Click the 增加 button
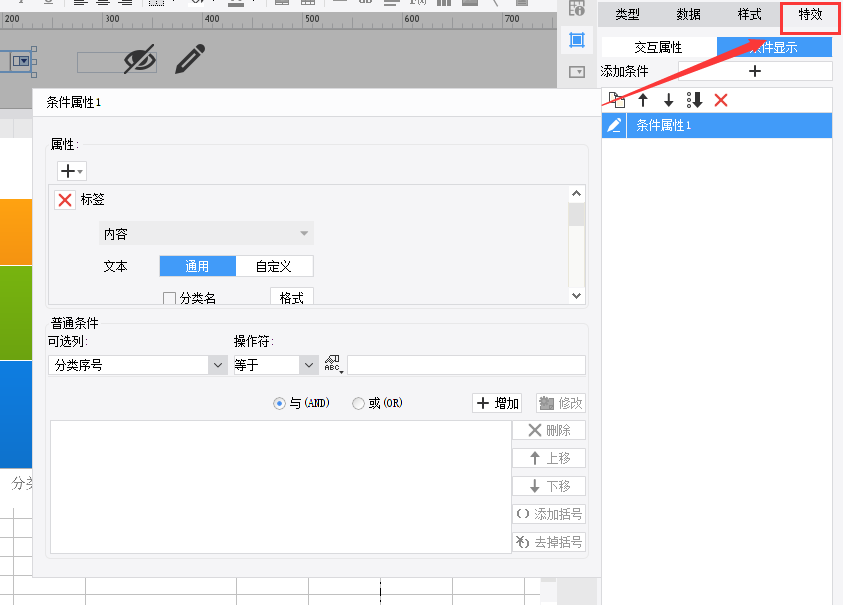The width and height of the screenshot is (843, 605). click(497, 403)
